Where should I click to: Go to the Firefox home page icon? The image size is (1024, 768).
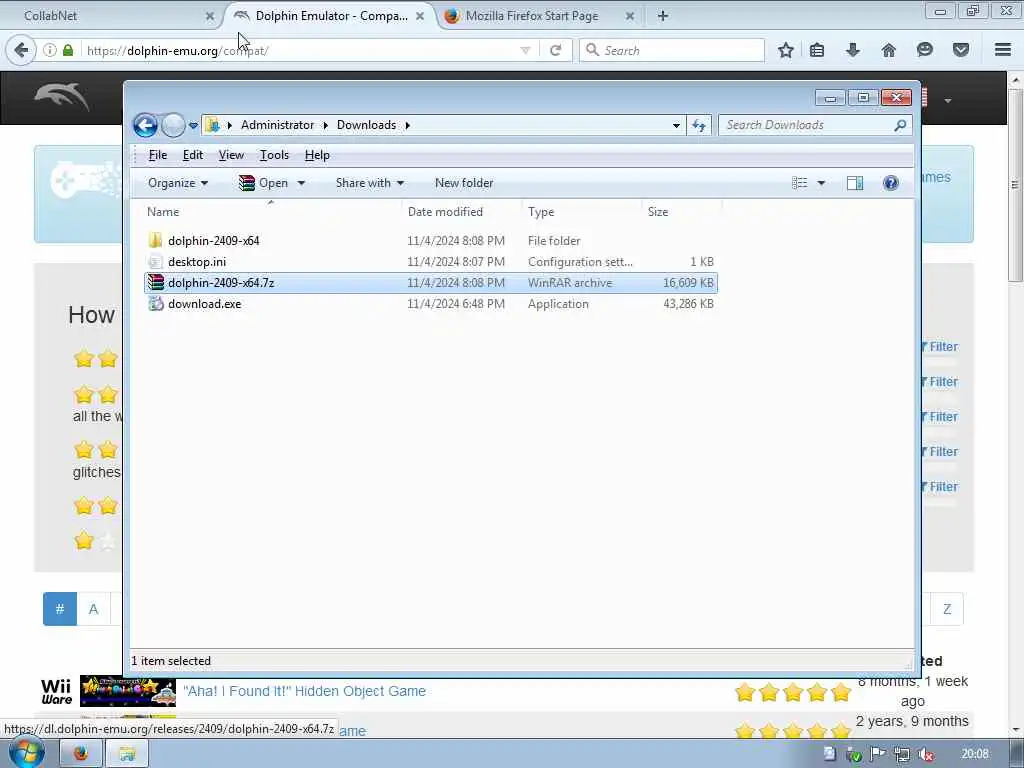[x=889, y=50]
